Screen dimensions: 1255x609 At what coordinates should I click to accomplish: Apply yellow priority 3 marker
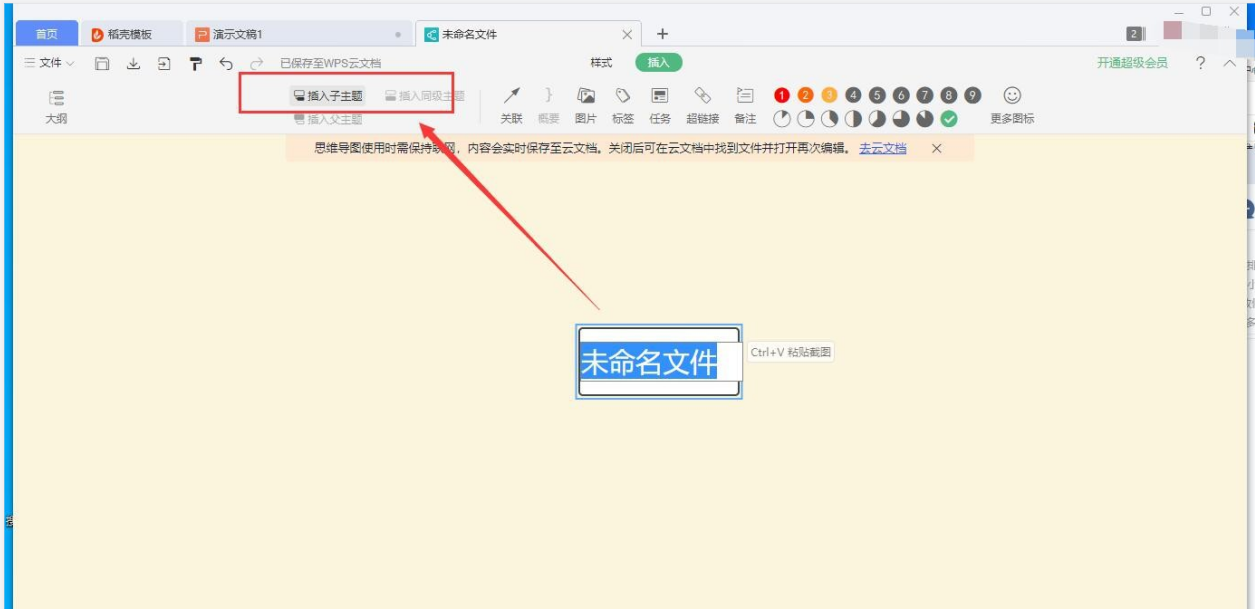point(829,95)
